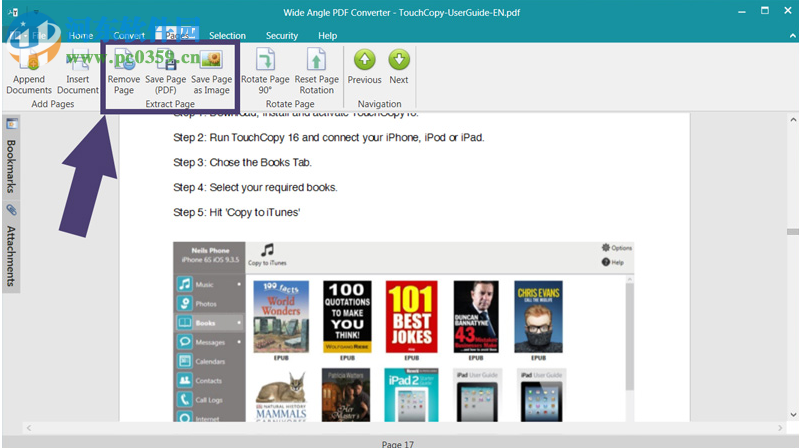The image size is (799, 448).
Task: Go to Next page with green arrow
Action: (x=399, y=60)
